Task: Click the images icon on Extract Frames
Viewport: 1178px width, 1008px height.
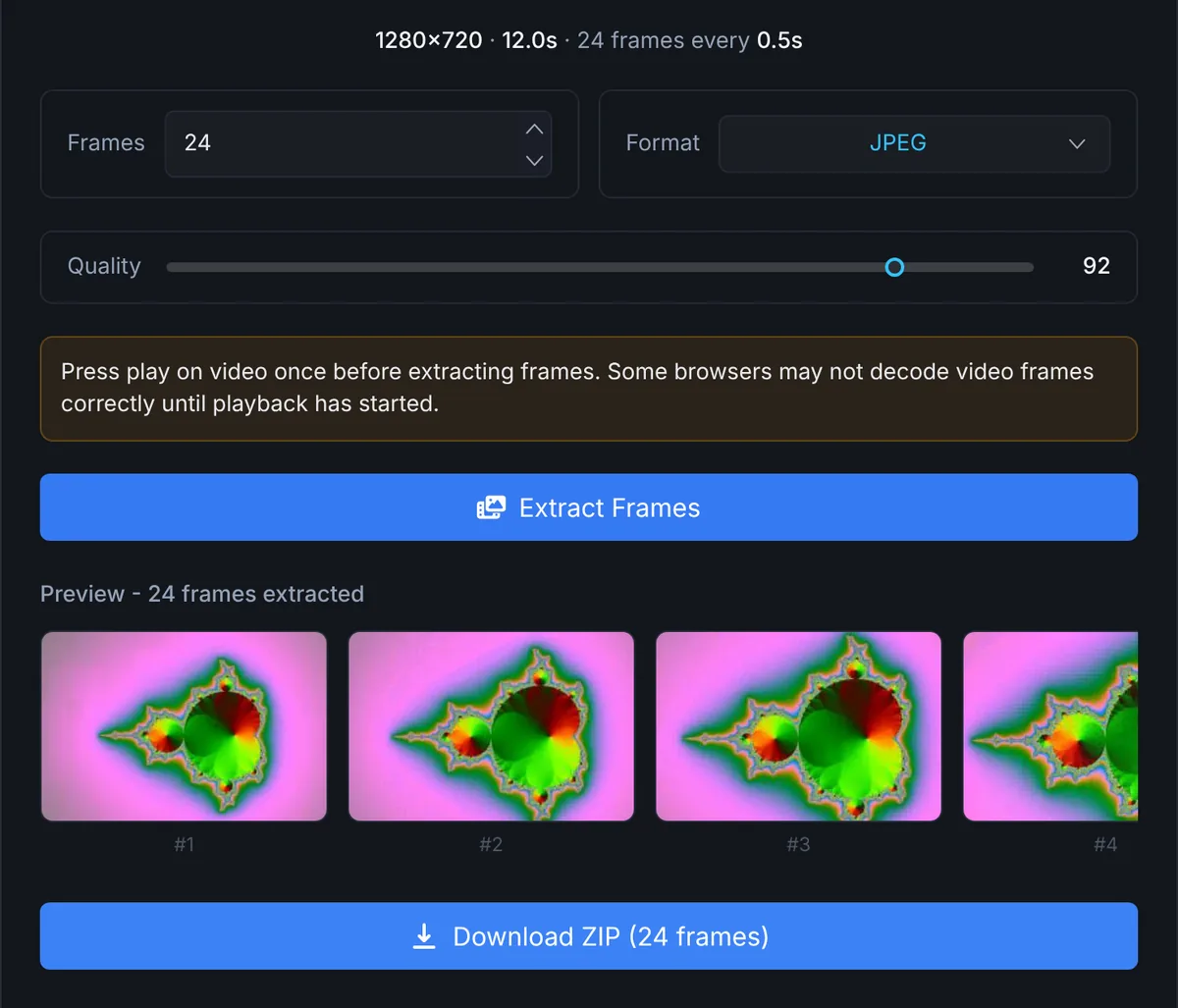Action: (x=491, y=507)
